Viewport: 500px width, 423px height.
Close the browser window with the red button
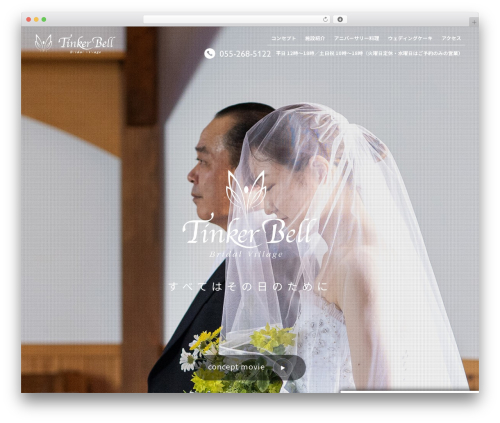[29, 19]
